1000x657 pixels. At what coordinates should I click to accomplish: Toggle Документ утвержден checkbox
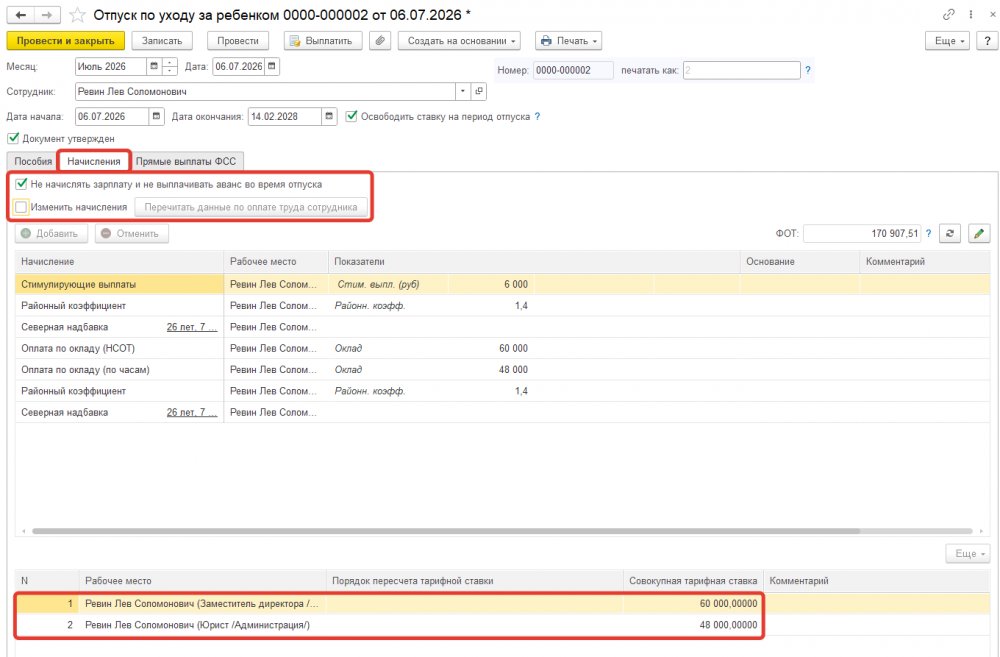tap(13, 138)
